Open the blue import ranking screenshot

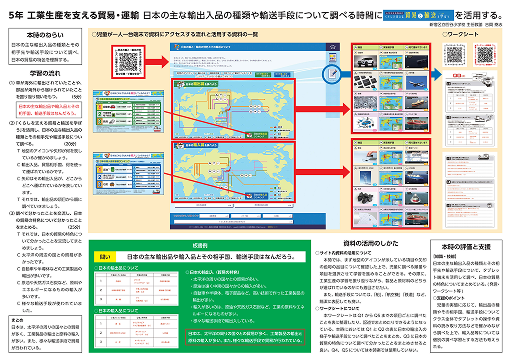128,174
